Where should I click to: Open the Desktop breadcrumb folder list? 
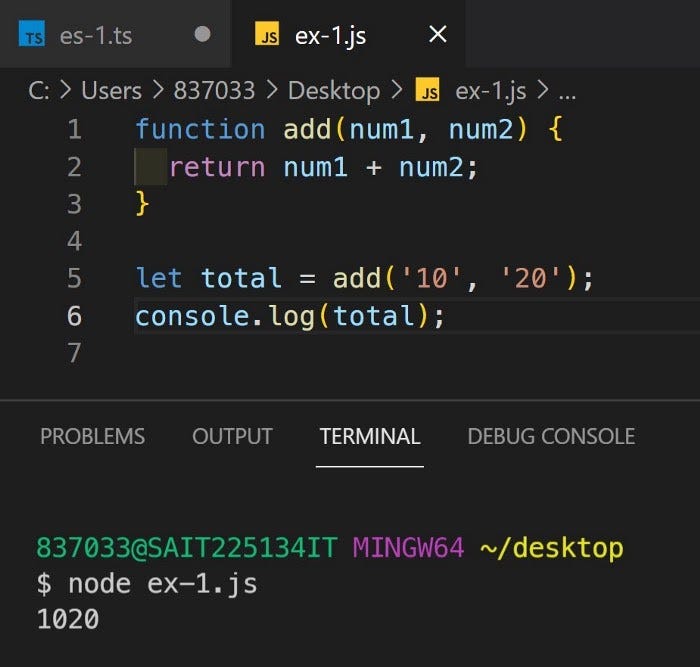click(x=334, y=91)
